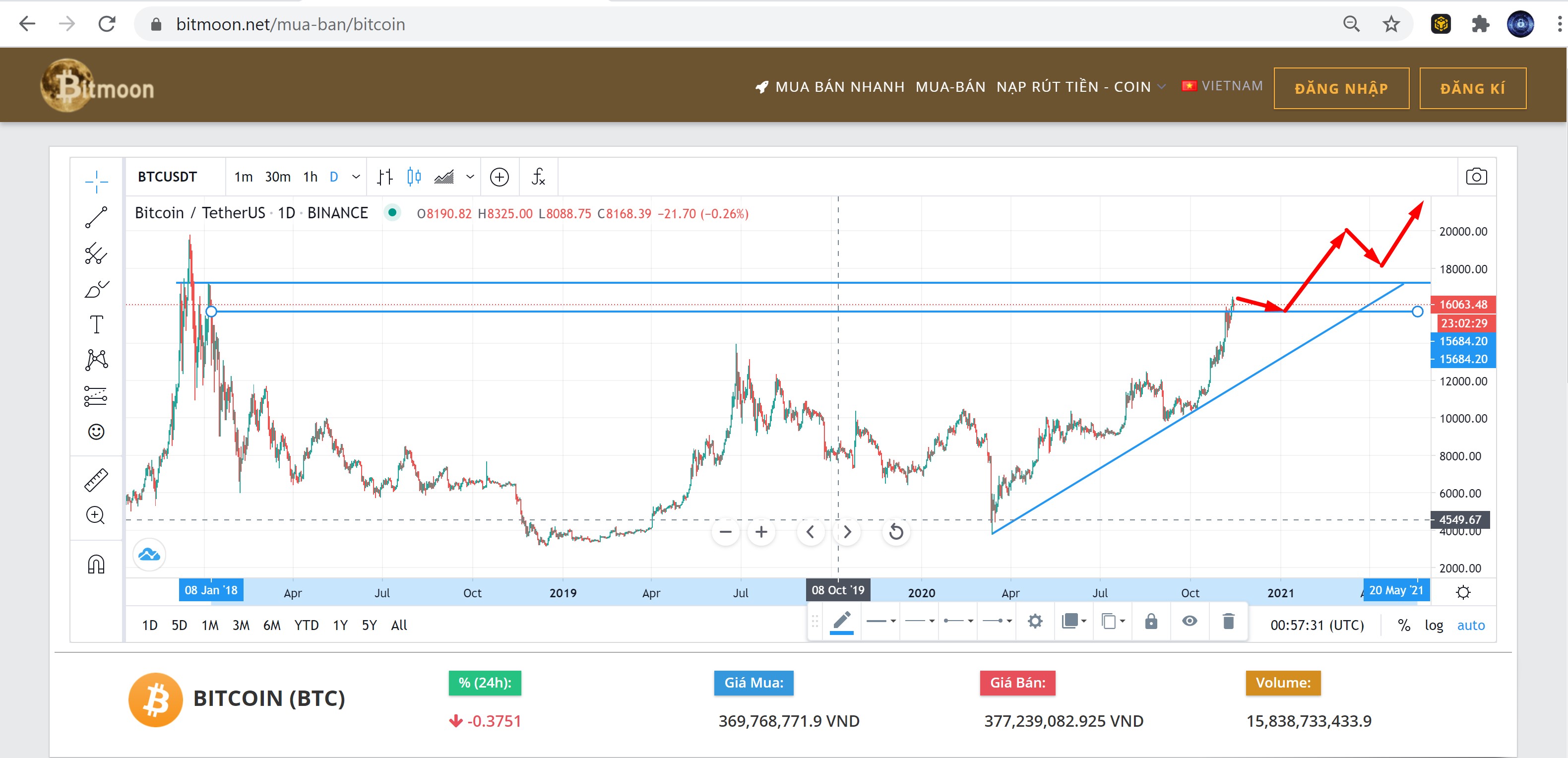The image size is (1568, 758).
Task: Set date range to 6M
Action: coord(272,625)
